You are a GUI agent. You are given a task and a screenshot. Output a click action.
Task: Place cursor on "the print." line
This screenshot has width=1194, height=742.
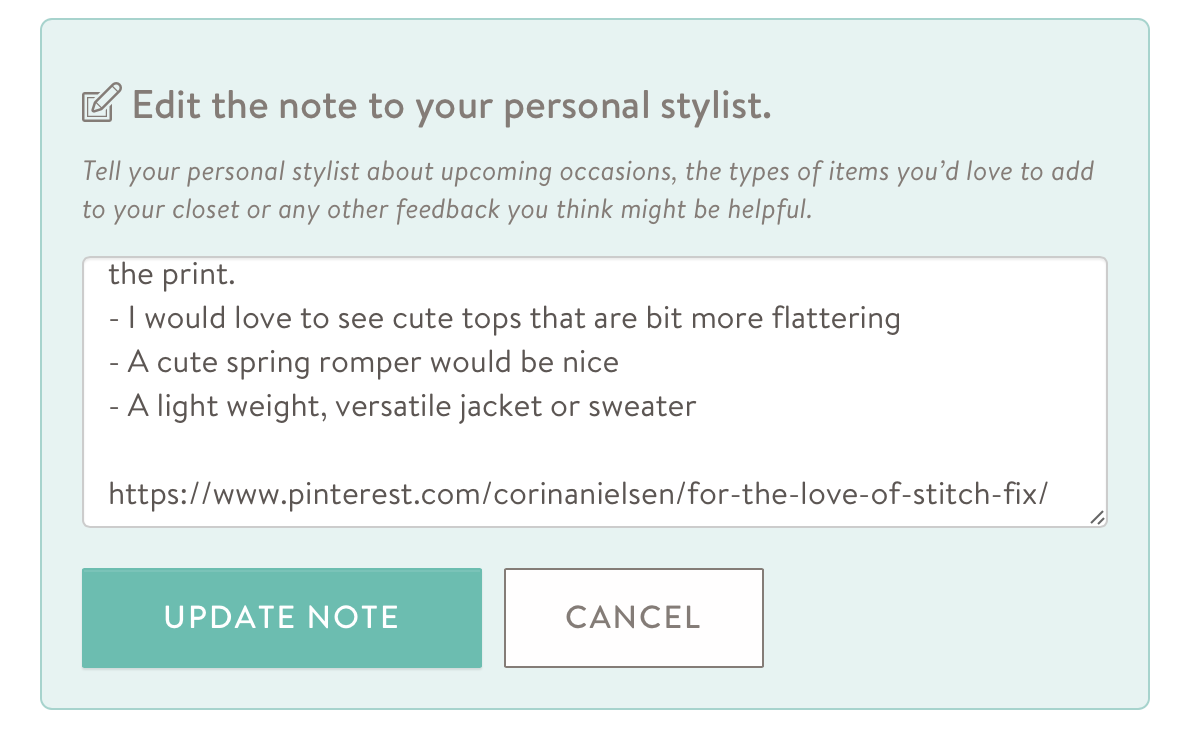tap(171, 274)
